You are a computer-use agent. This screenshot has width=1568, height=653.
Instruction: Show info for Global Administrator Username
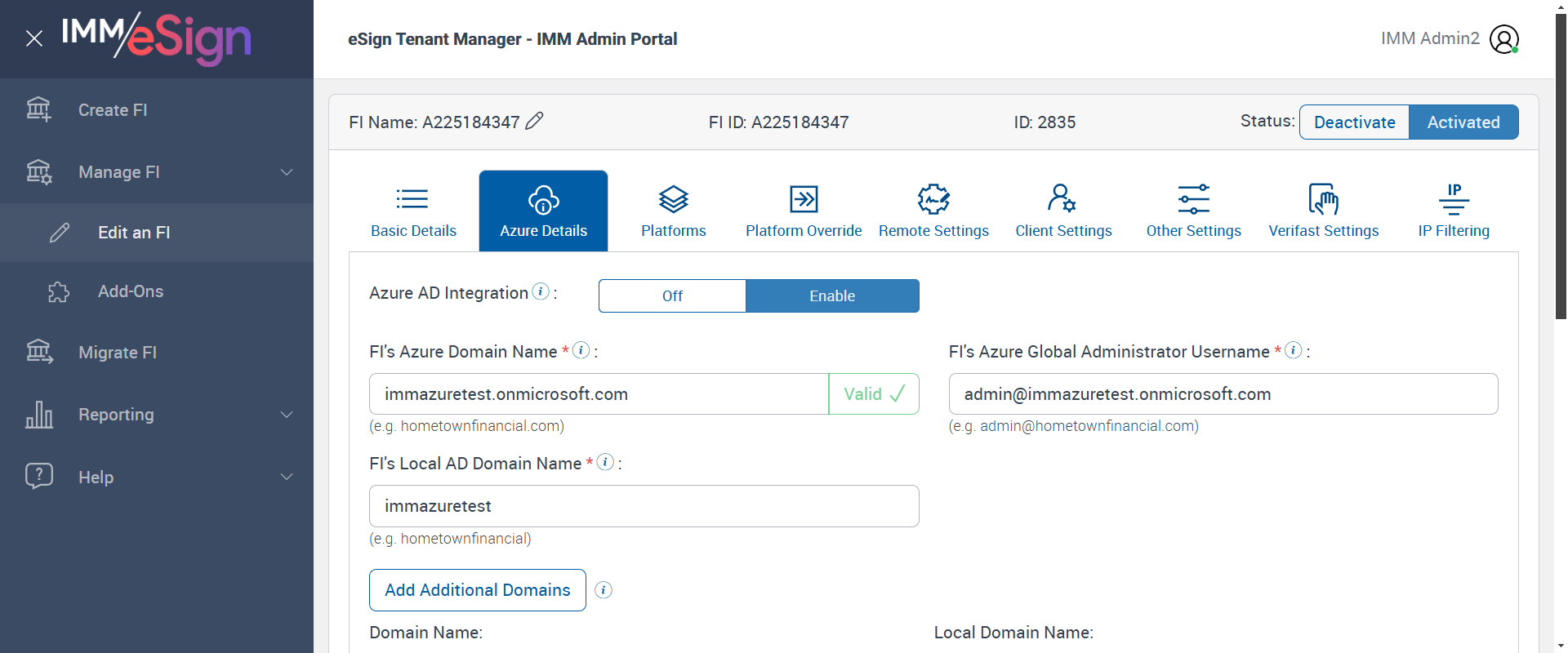[1294, 350]
